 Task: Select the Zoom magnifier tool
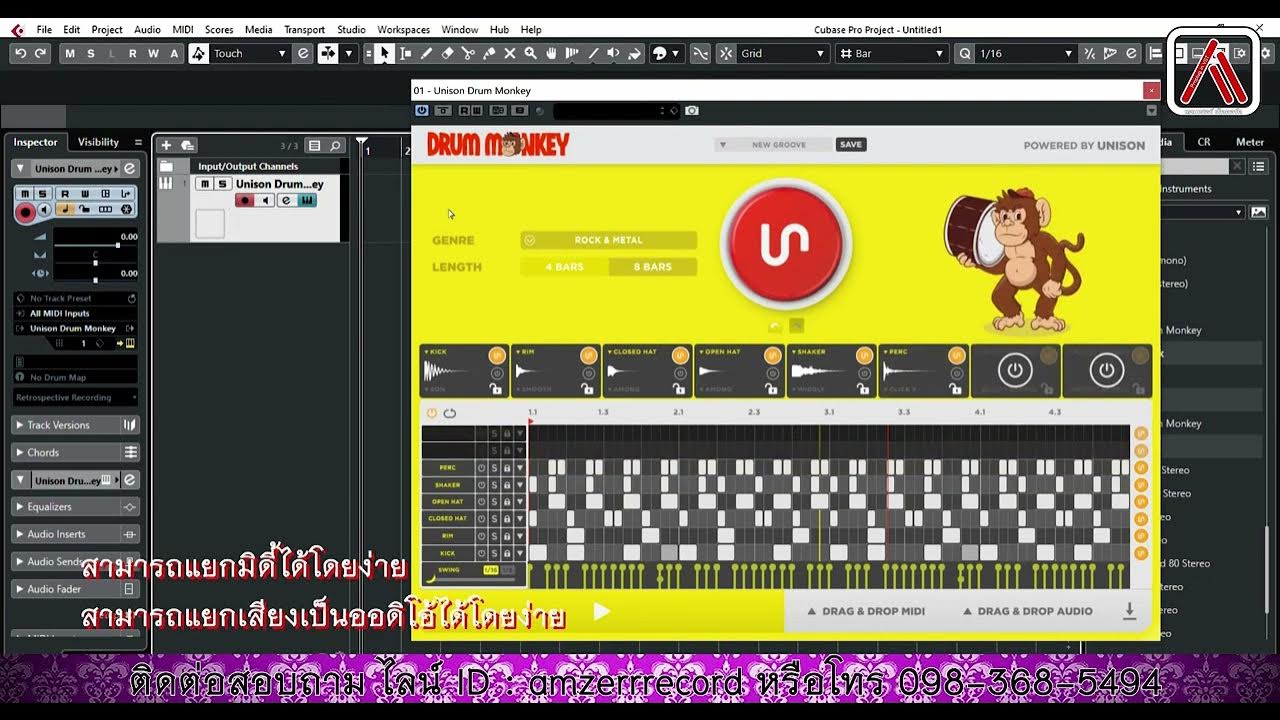click(x=531, y=53)
